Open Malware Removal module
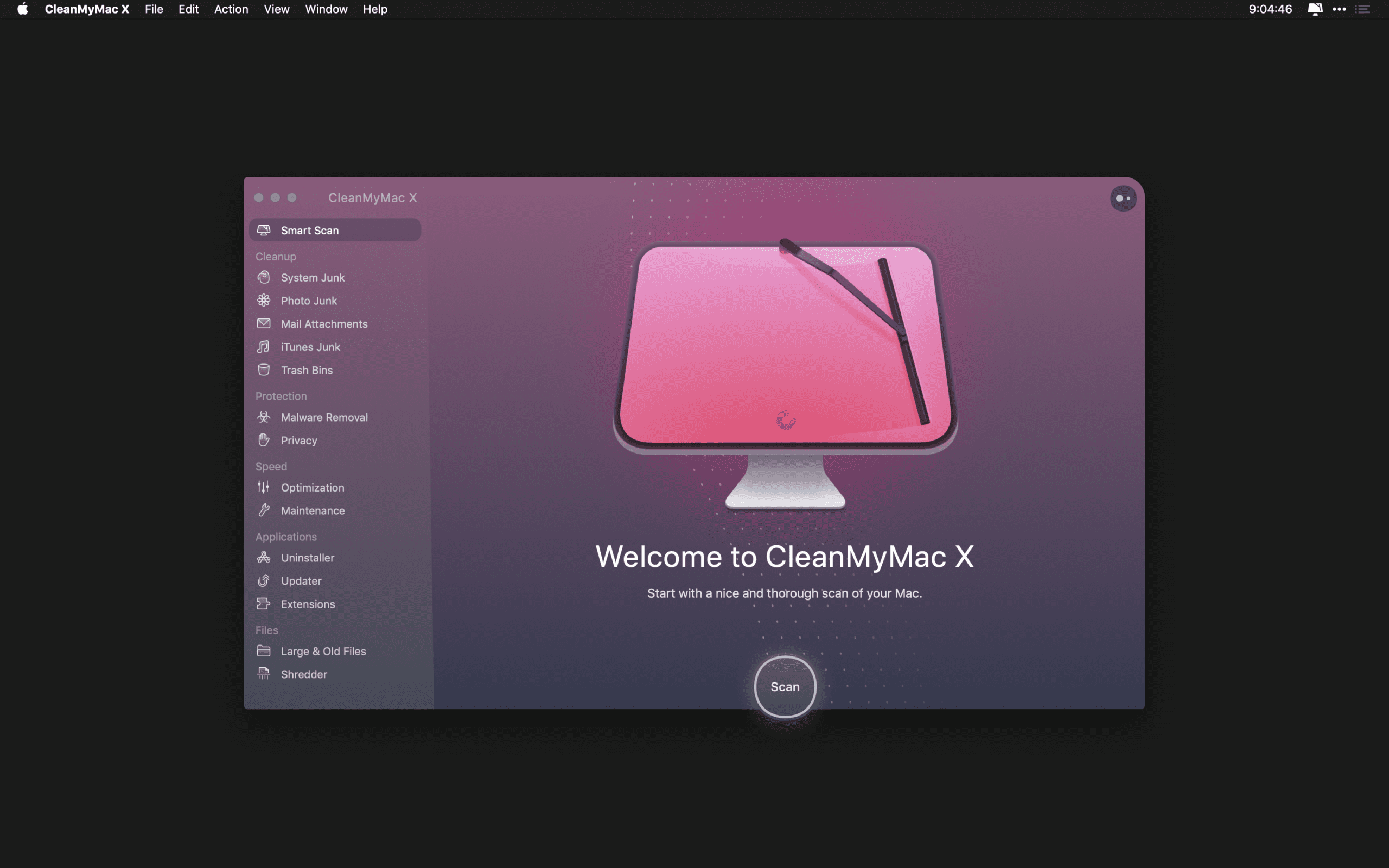 (335, 417)
